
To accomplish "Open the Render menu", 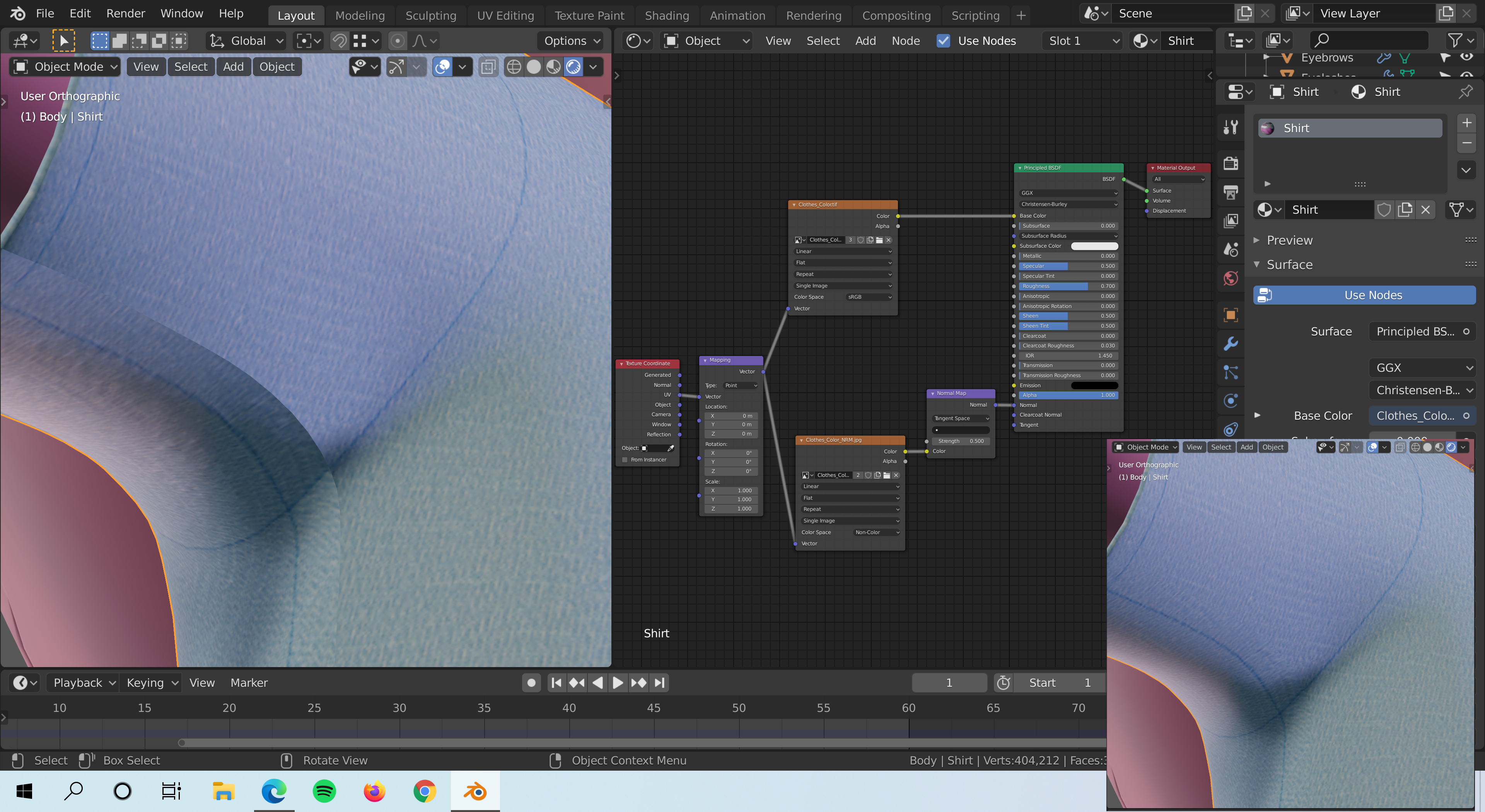I will [x=125, y=13].
